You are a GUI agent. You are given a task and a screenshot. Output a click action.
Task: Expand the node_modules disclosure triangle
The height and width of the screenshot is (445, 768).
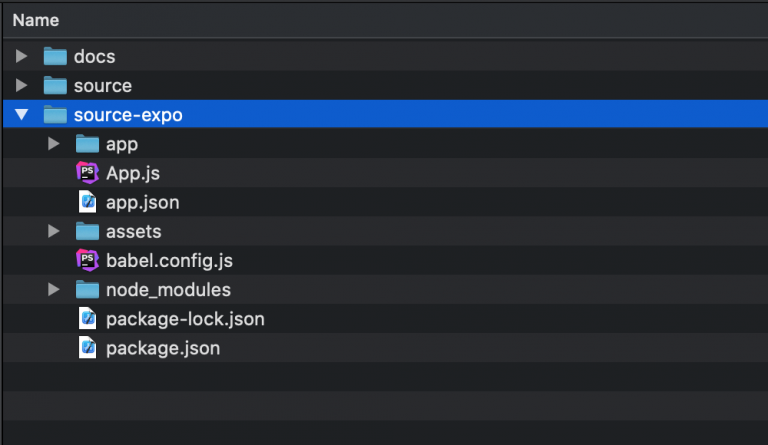(54, 290)
